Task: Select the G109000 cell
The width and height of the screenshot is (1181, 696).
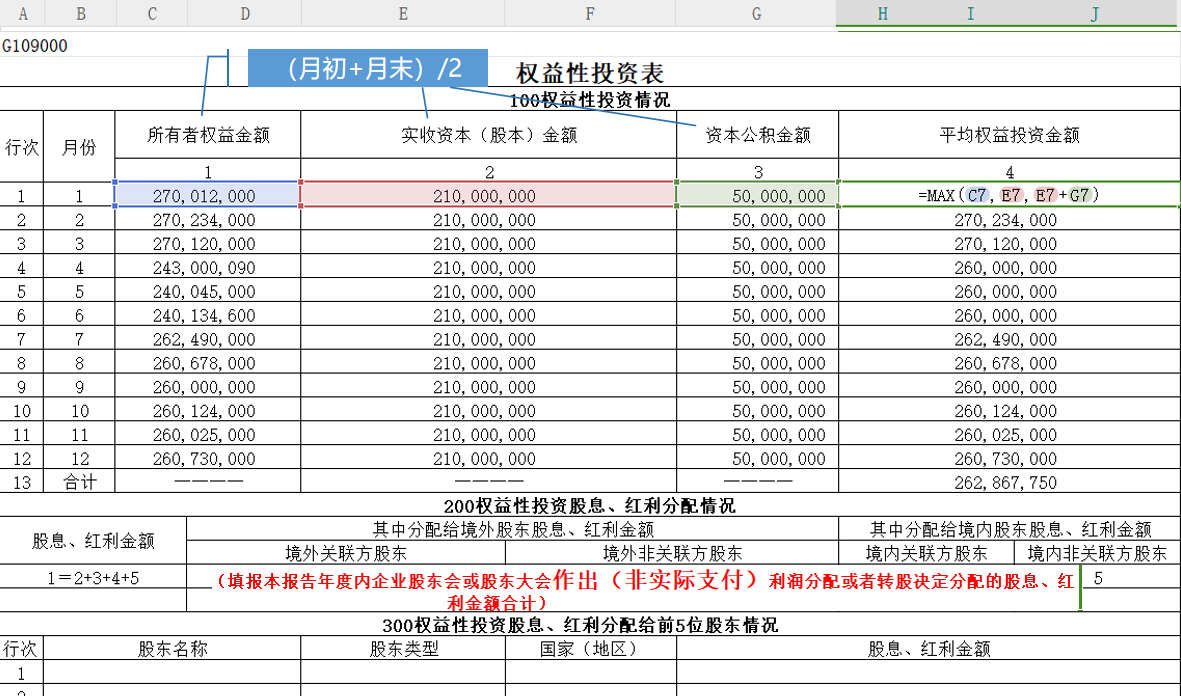Action: tap(36, 46)
